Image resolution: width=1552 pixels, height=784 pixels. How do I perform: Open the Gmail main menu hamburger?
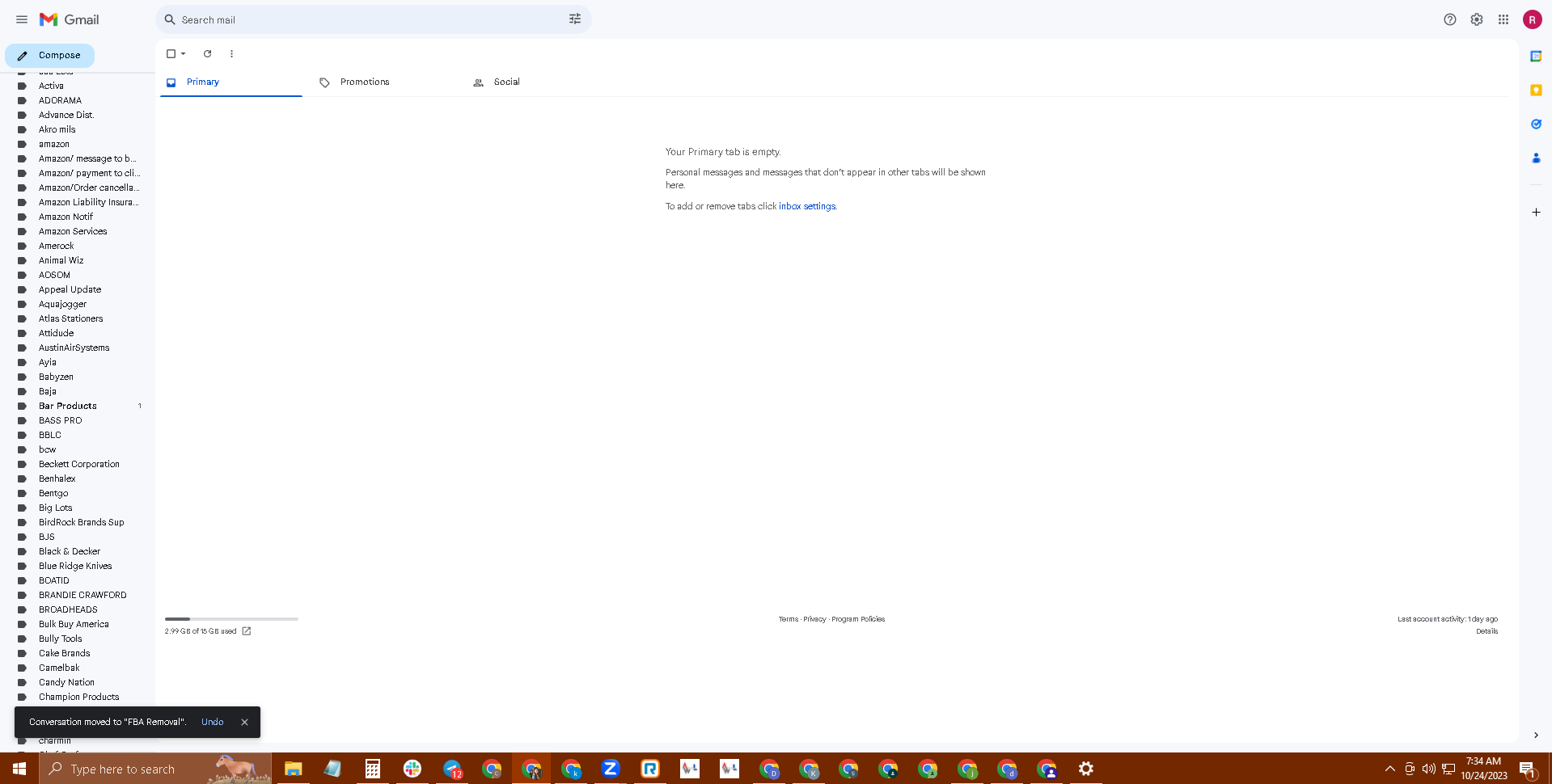(x=22, y=19)
